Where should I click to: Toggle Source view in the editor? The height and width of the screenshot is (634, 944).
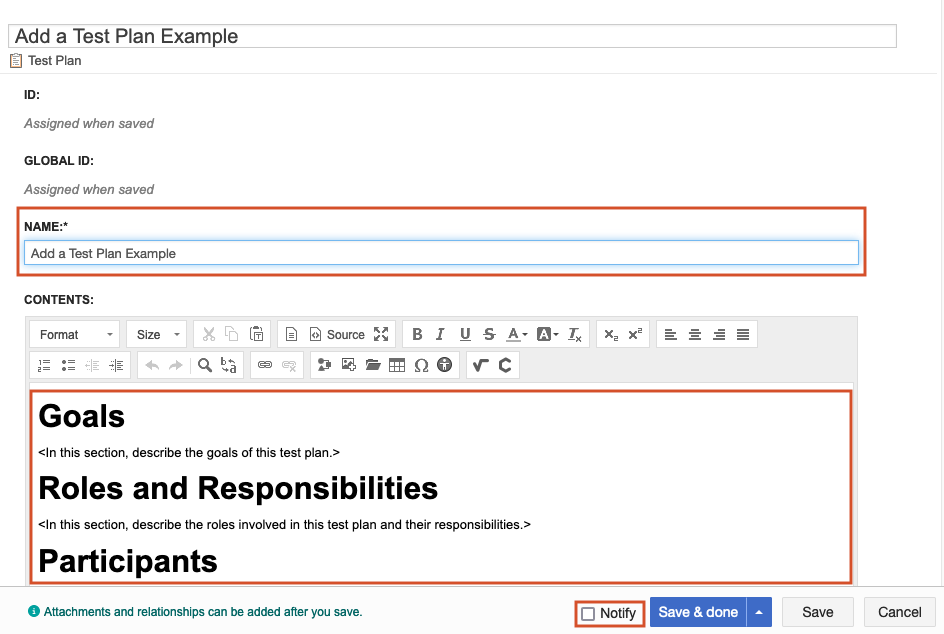pyautogui.click(x=337, y=334)
